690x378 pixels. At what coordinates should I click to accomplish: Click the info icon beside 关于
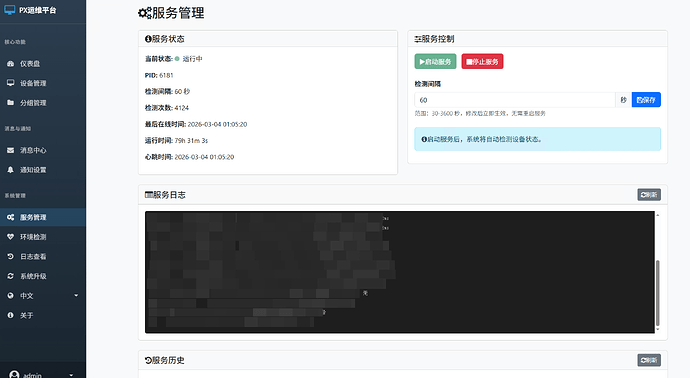[11, 315]
